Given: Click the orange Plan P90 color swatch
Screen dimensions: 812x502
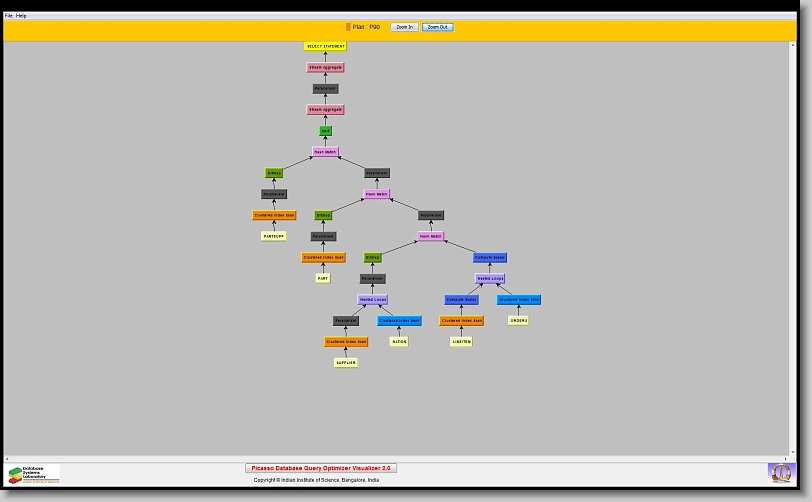Looking at the screenshot, I should click(x=348, y=27).
